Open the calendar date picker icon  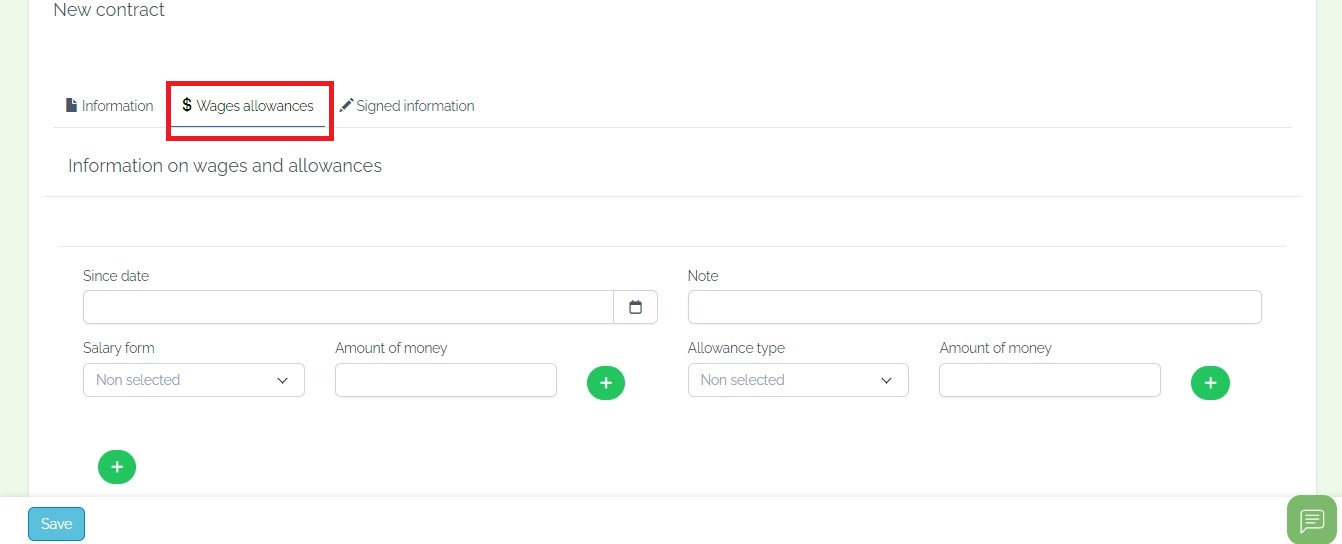(635, 307)
